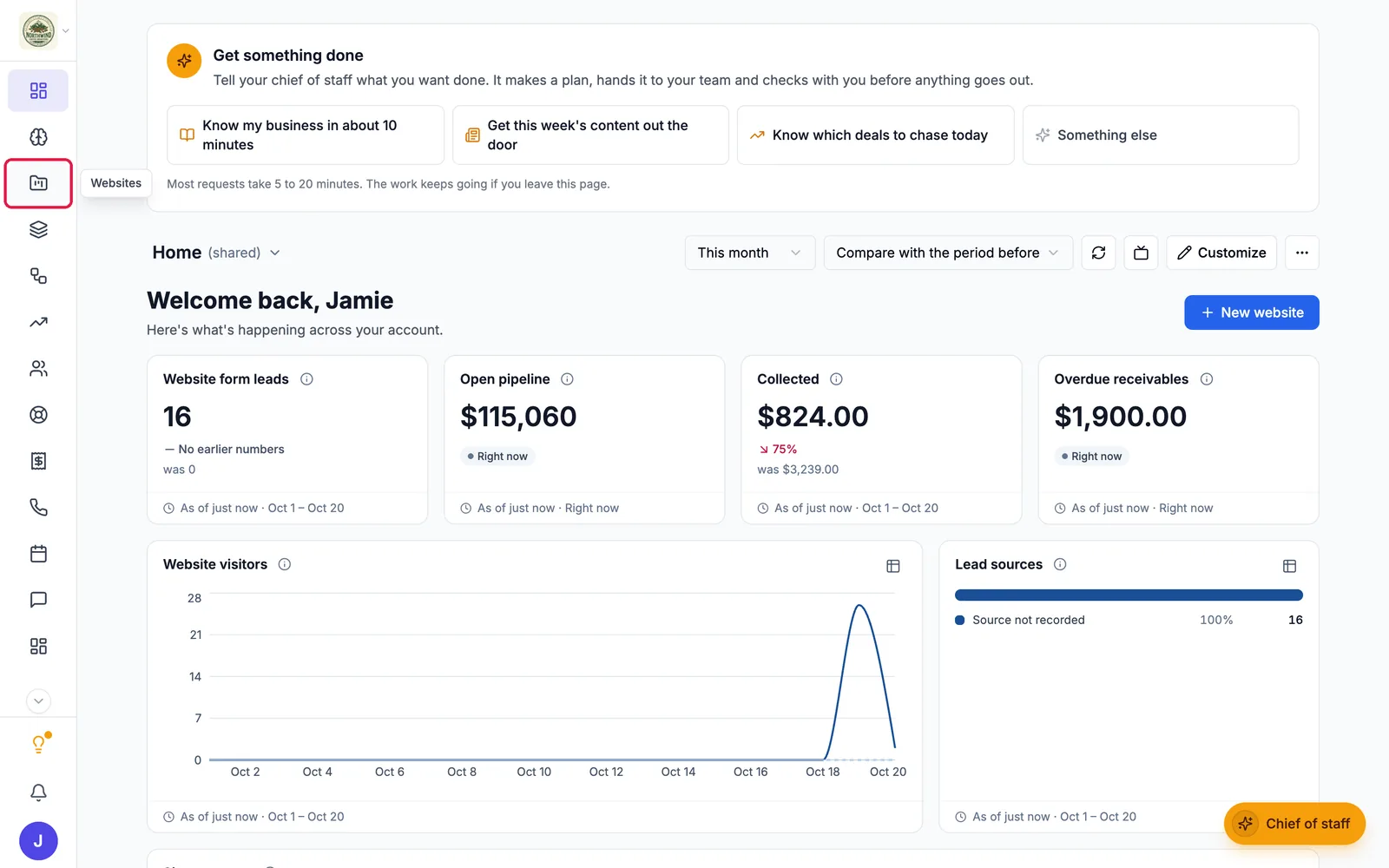The image size is (1389, 868).
Task: Click the lightbulb tips icon
Action: (x=38, y=745)
